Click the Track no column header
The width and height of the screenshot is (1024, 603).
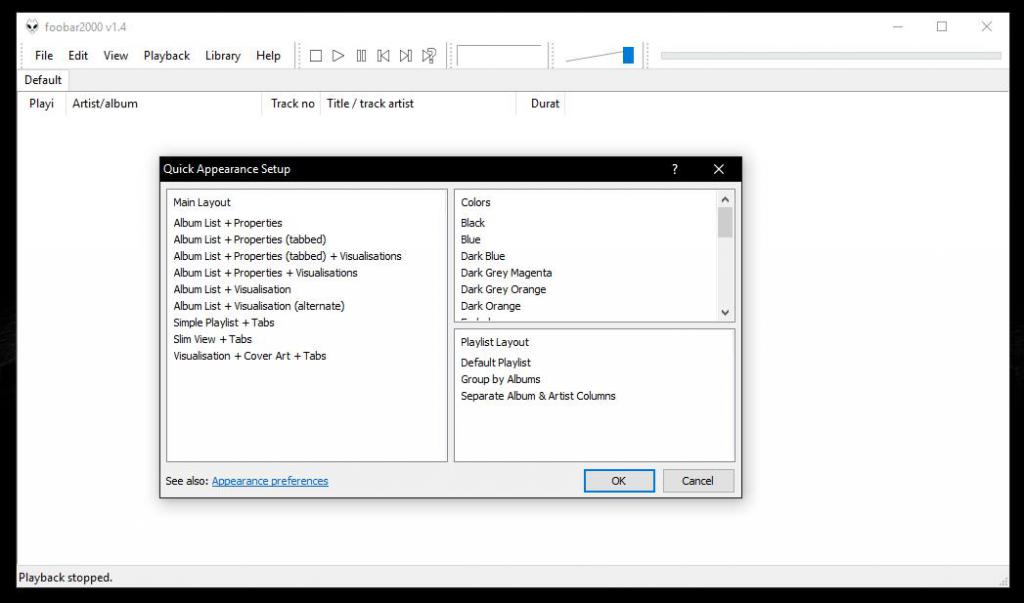[x=291, y=103]
